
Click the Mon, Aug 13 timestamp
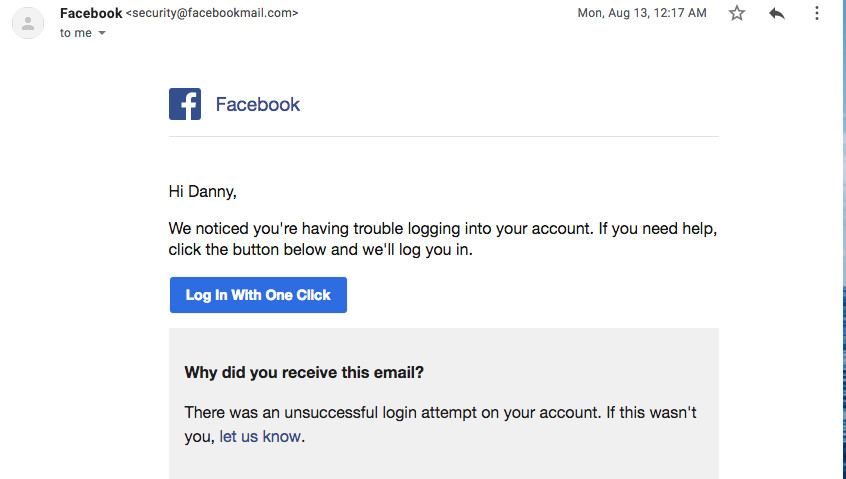coord(642,13)
